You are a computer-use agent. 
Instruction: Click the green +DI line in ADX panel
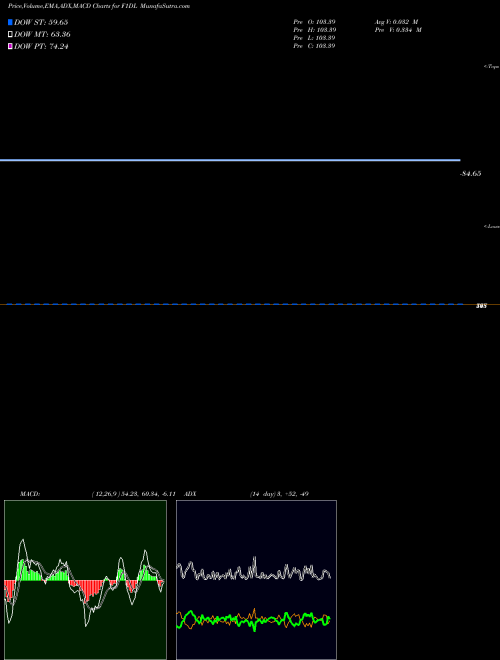(x=253, y=620)
